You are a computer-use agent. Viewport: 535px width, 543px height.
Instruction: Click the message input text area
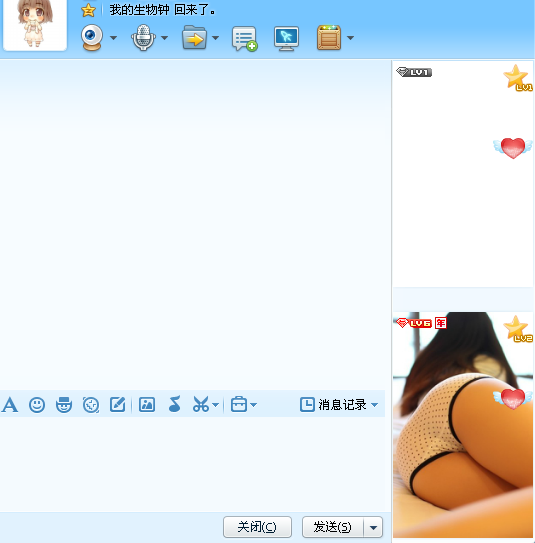[x=193, y=464]
